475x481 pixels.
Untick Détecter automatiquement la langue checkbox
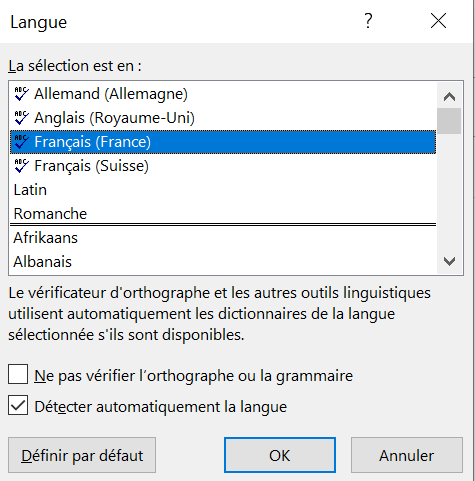(x=18, y=405)
